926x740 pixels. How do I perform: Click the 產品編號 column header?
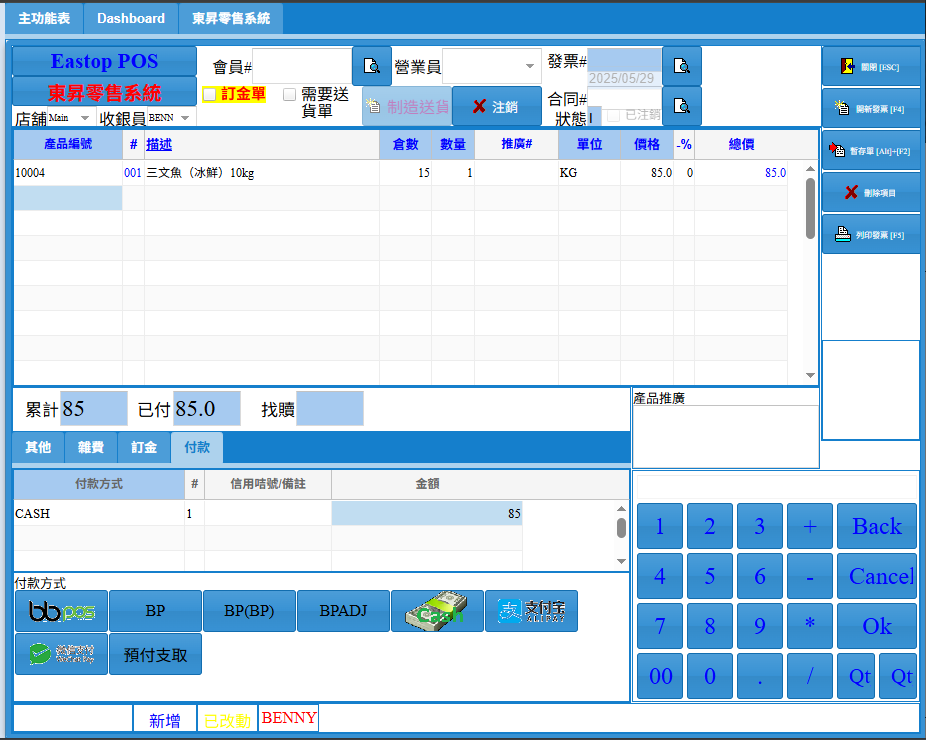click(x=68, y=144)
